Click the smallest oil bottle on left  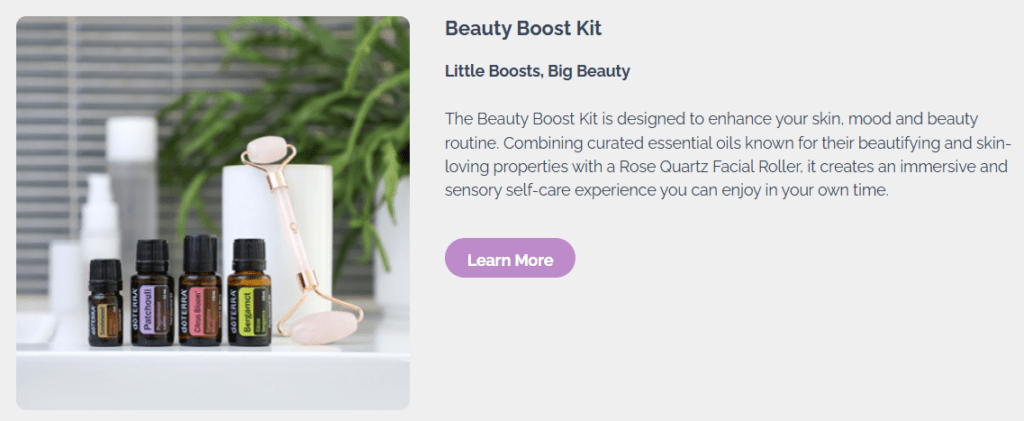(x=105, y=308)
